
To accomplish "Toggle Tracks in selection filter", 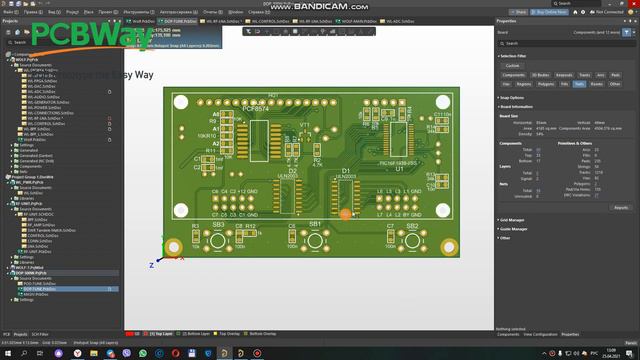I will pyautogui.click(x=584, y=75).
